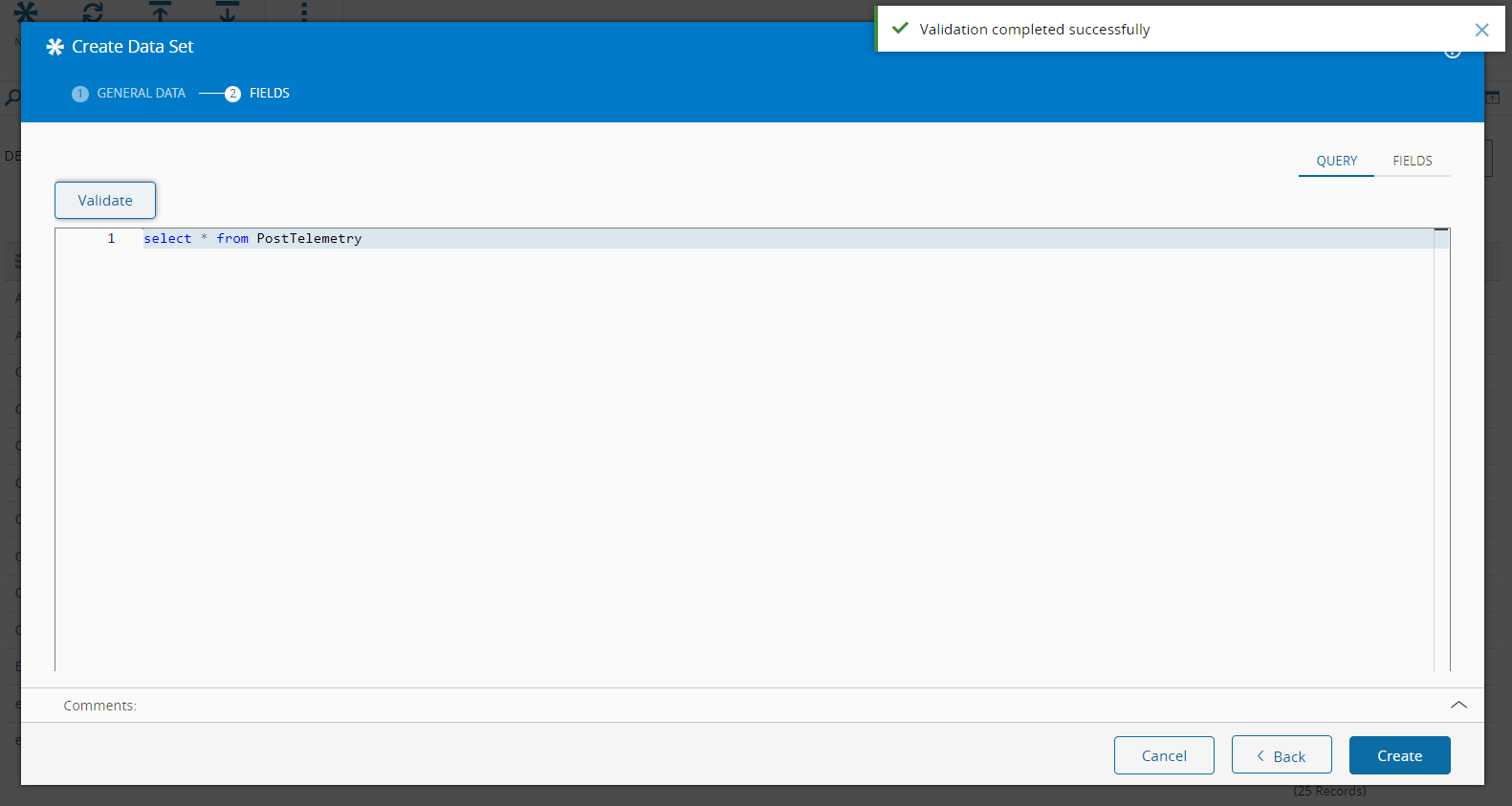Click the upload arrow icon in background toolbar
The height and width of the screenshot is (806, 1512).
pyautogui.click(x=161, y=11)
